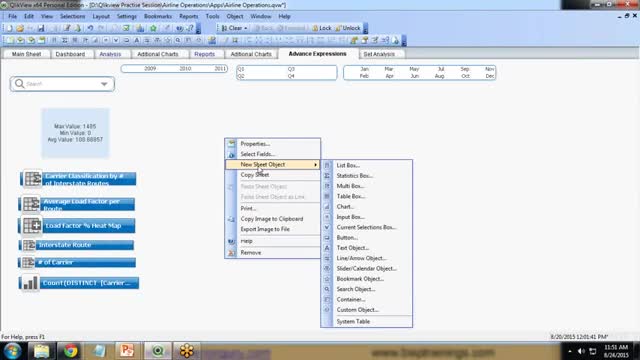Open Windows Start menu

coord(12,351)
